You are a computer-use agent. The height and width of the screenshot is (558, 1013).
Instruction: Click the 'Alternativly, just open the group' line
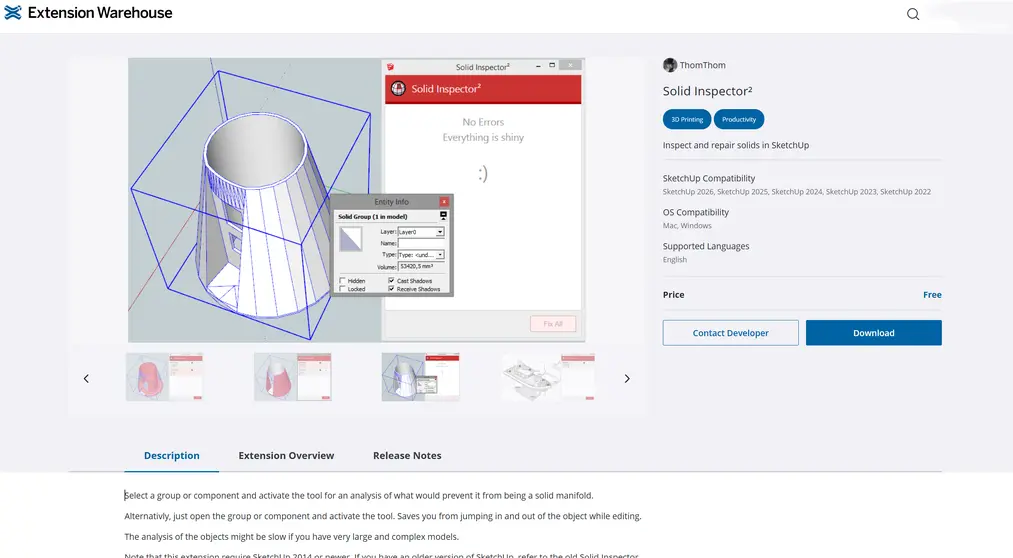pos(382,516)
